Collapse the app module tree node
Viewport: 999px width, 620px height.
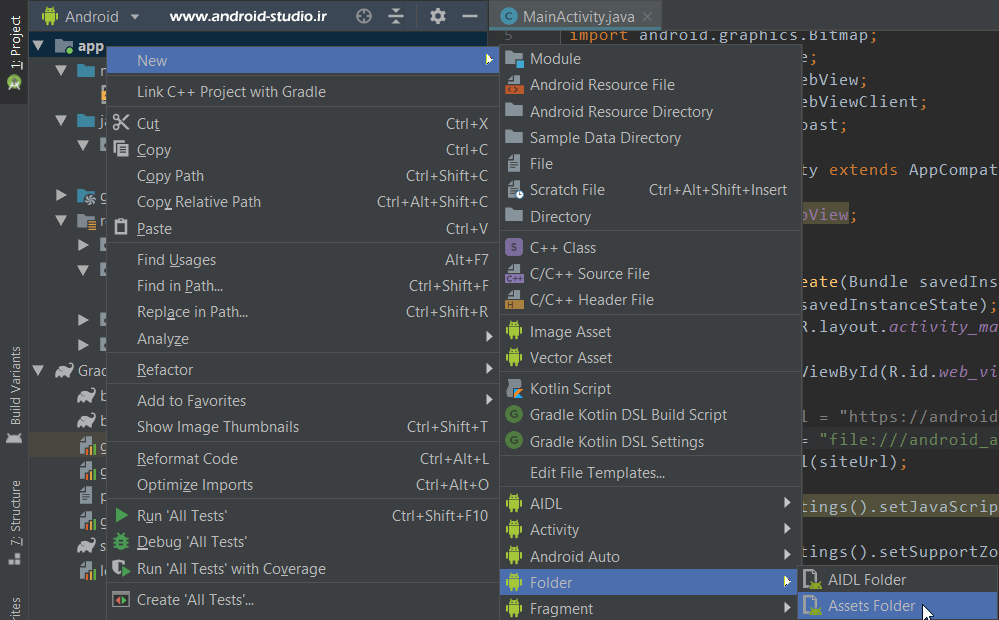(38, 46)
